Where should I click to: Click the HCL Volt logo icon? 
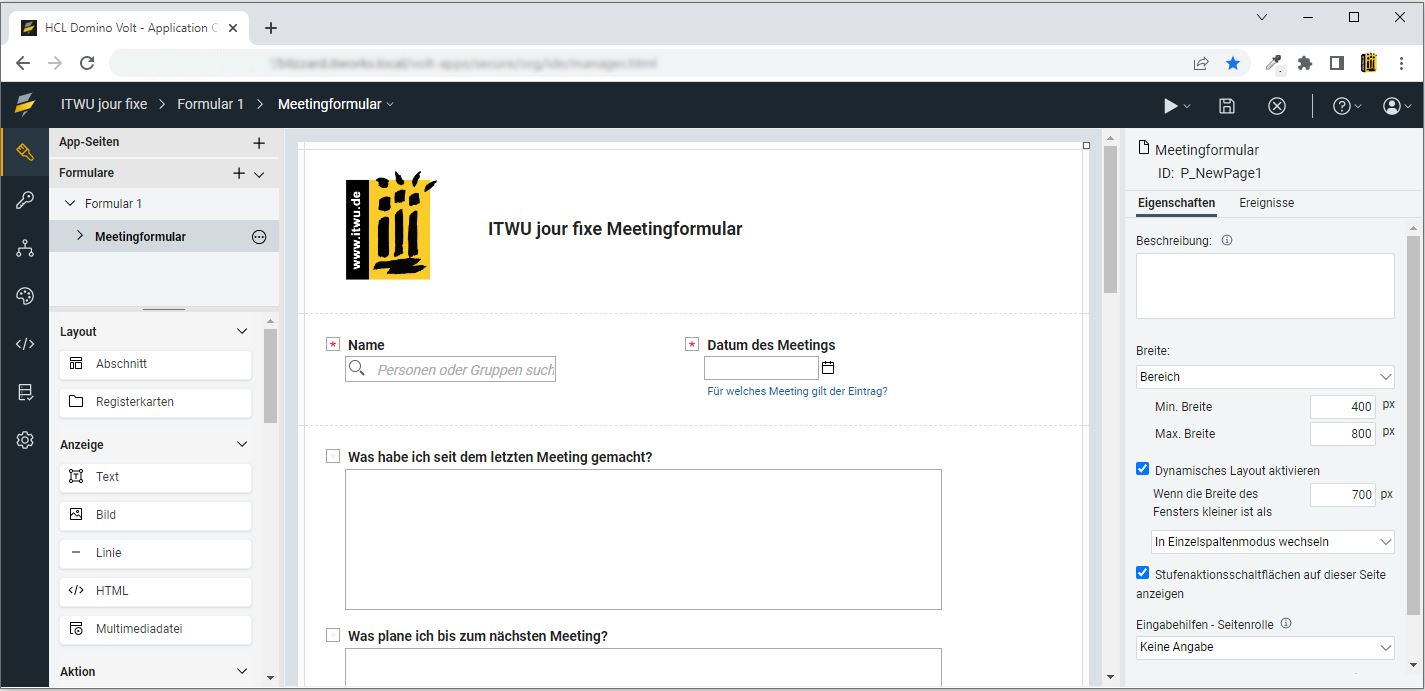click(x=25, y=105)
